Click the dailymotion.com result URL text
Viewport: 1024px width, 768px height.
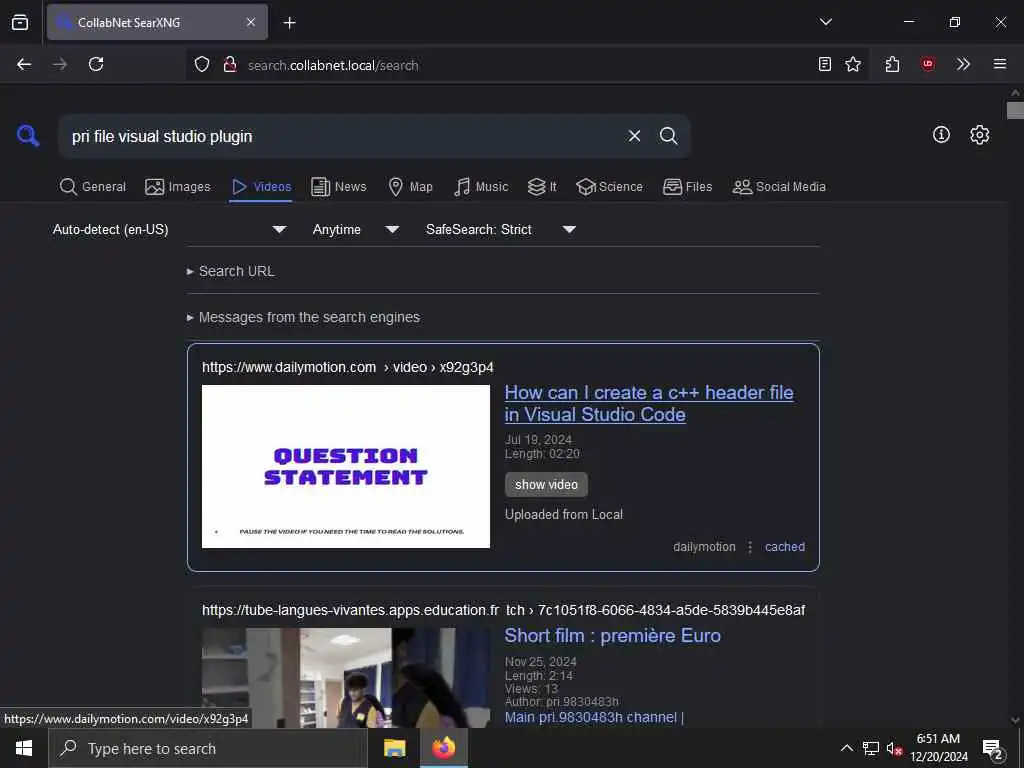point(347,367)
